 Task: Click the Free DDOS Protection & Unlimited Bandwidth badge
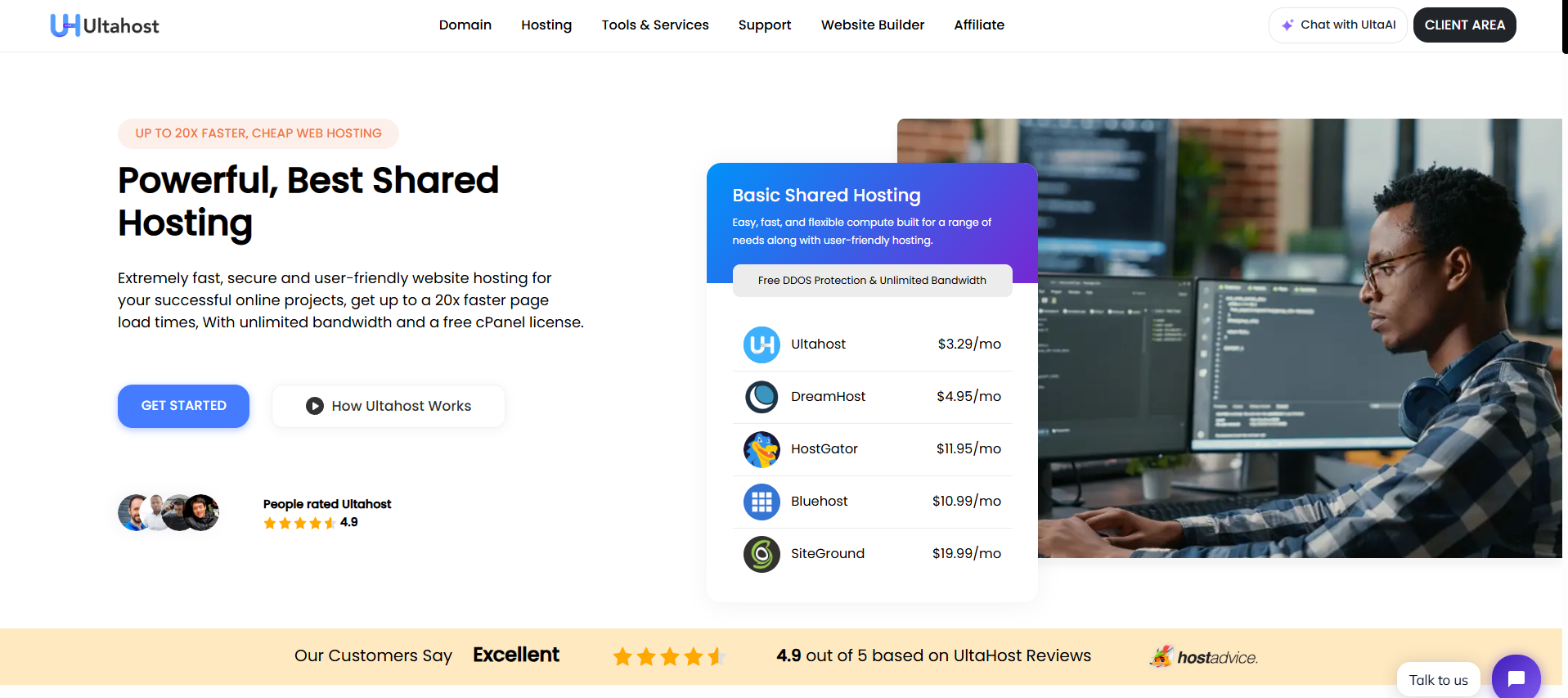coord(872,280)
